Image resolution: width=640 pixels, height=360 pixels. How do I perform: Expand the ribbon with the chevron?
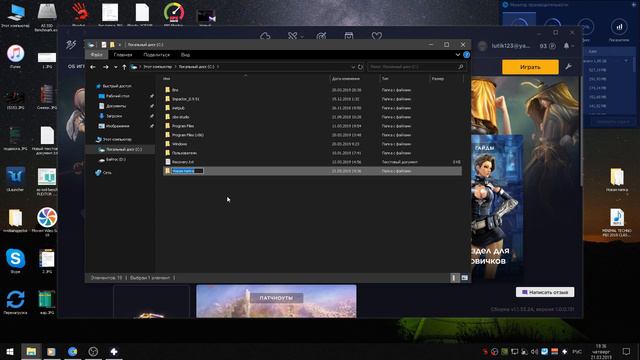tap(458, 55)
